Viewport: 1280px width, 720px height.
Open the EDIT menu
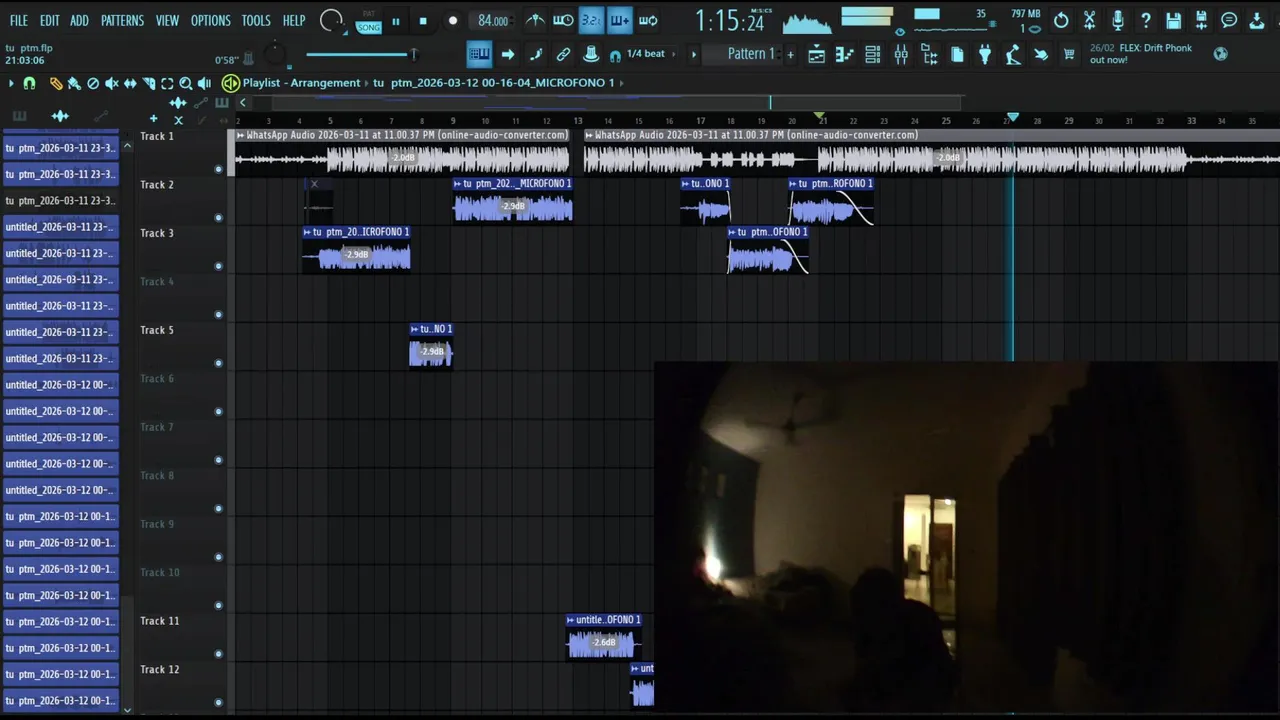[49, 20]
